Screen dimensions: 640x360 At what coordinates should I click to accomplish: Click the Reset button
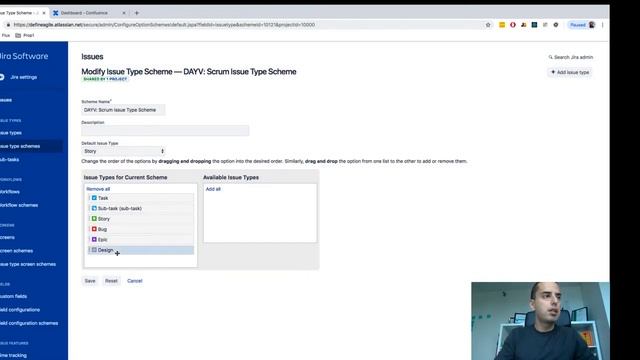pos(111,281)
